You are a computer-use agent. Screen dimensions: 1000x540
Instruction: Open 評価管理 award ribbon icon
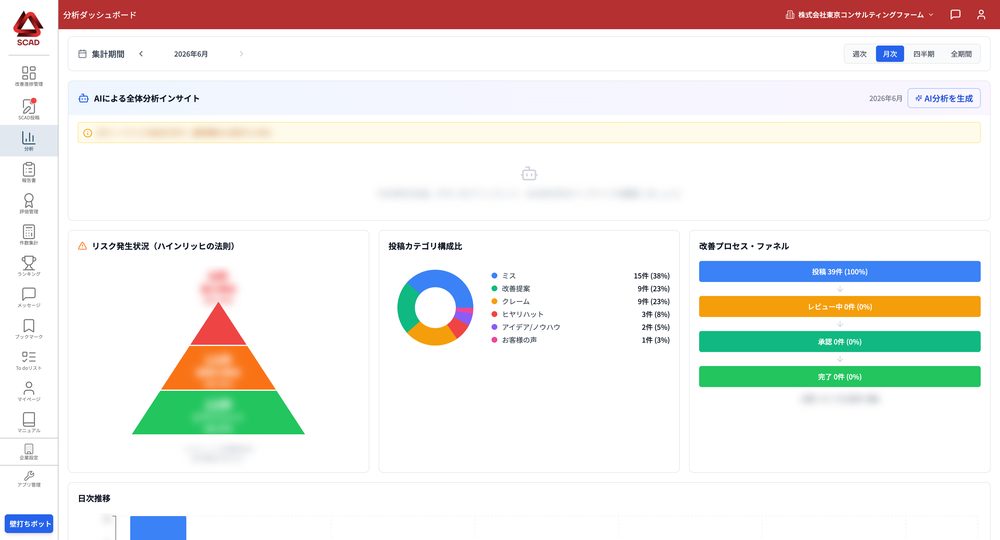tap(29, 200)
